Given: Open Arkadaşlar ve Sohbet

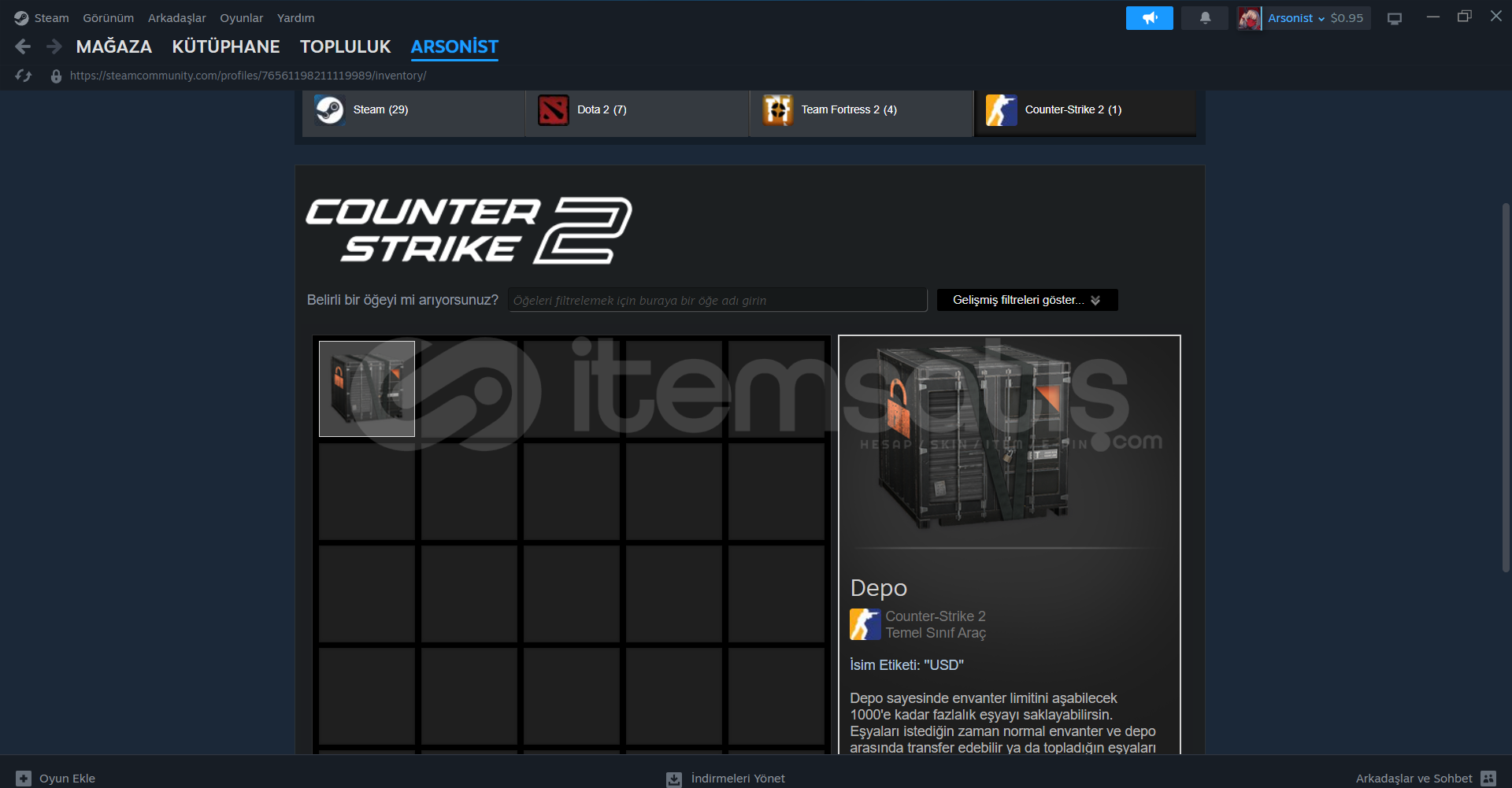Looking at the screenshot, I should click(x=1425, y=779).
